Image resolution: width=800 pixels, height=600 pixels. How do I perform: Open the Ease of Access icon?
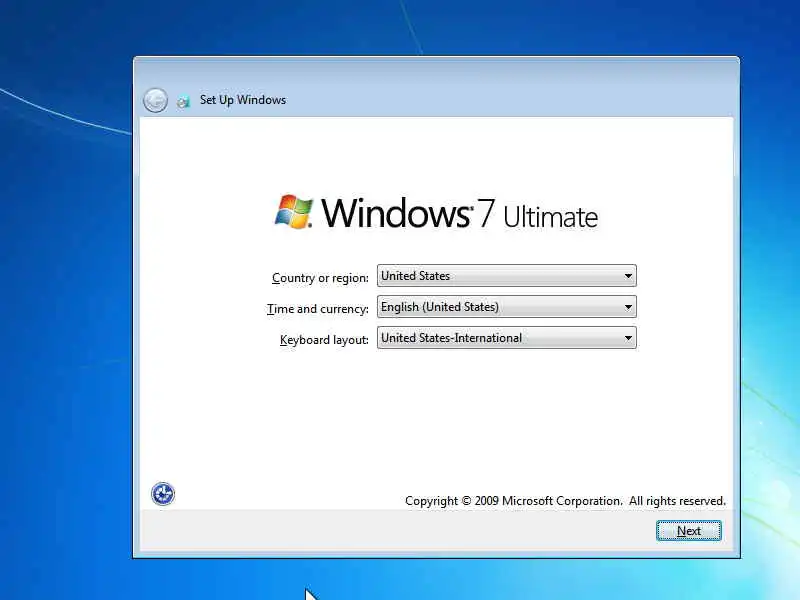coord(163,494)
